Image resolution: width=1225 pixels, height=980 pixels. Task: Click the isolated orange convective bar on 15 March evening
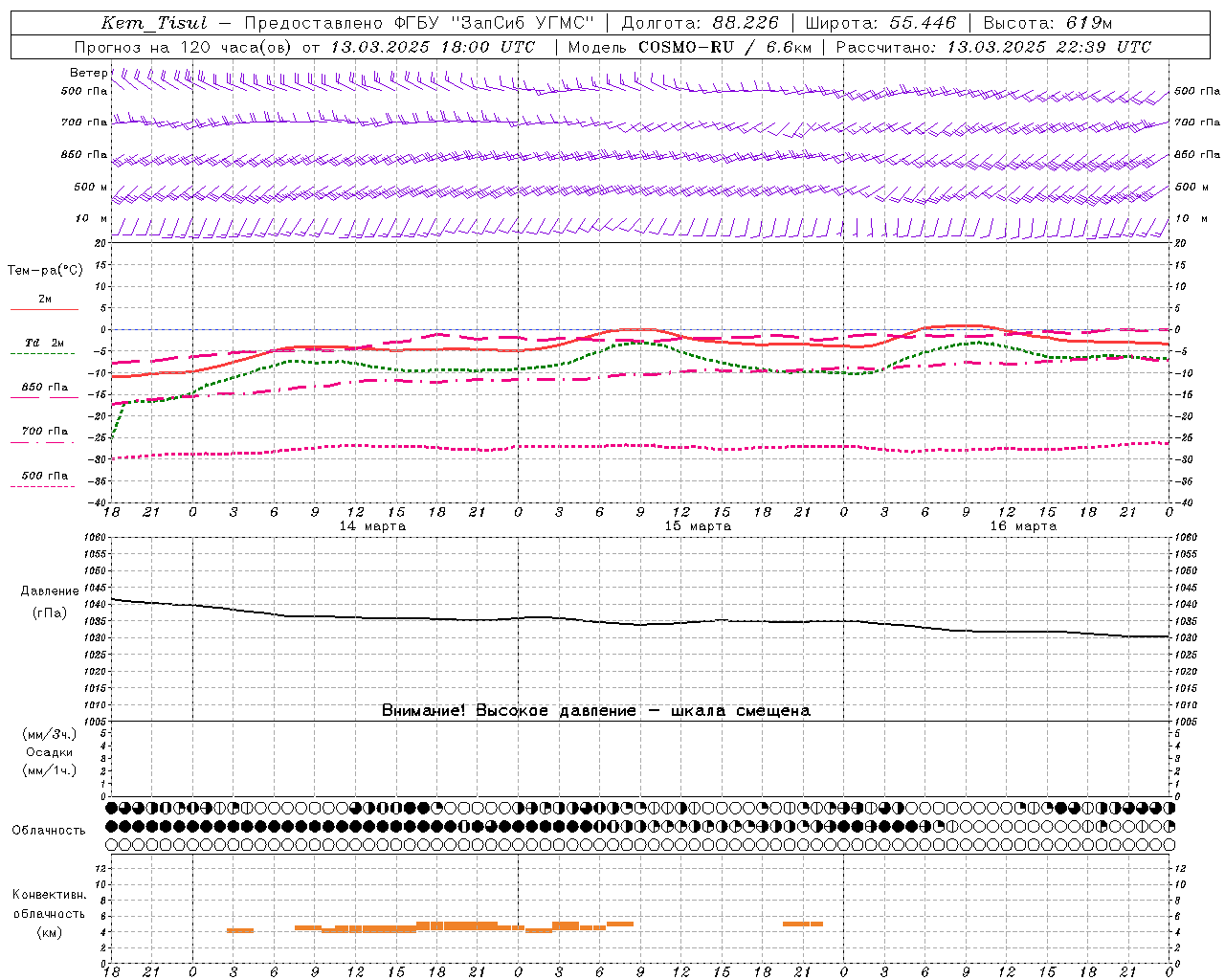pos(803,924)
